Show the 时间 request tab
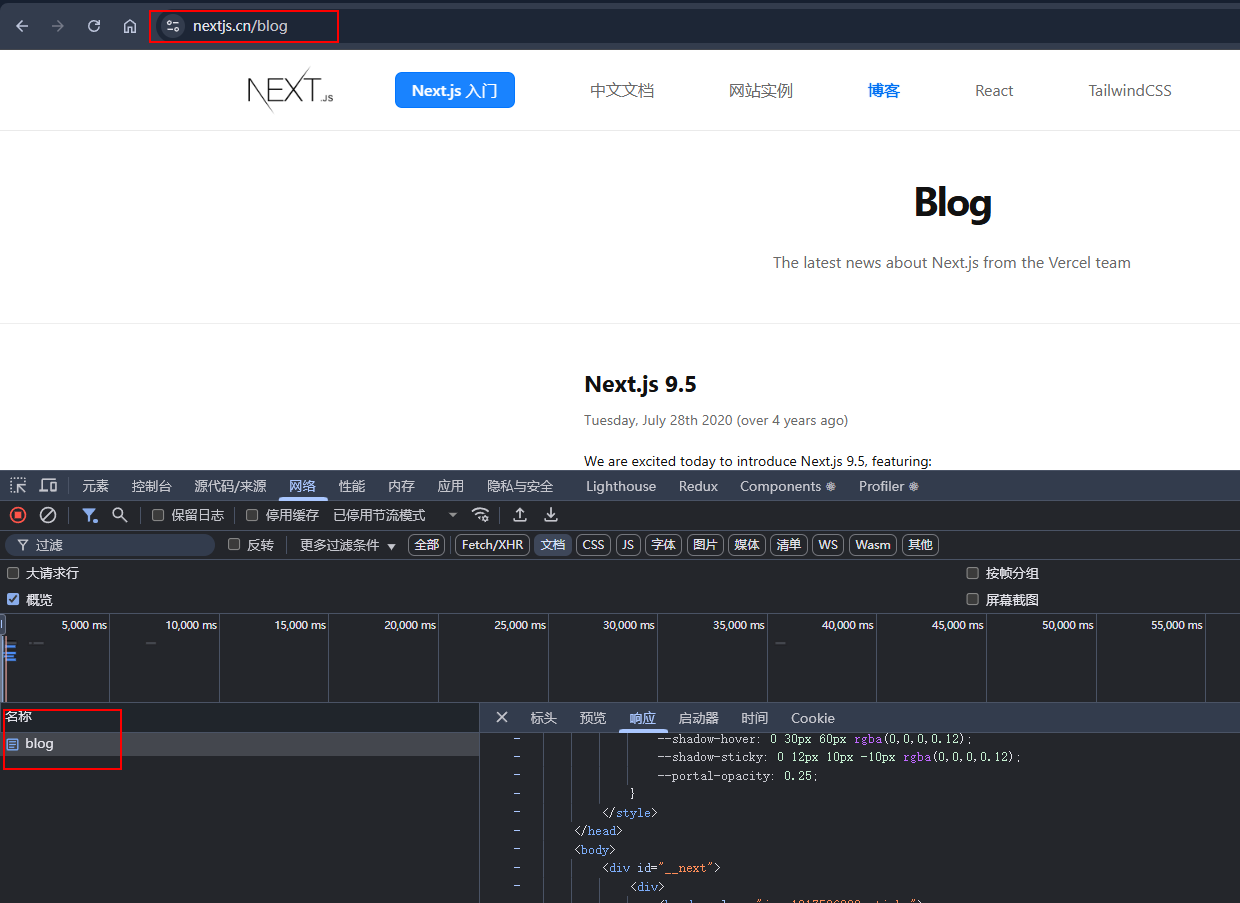1240x903 pixels. tap(755, 718)
